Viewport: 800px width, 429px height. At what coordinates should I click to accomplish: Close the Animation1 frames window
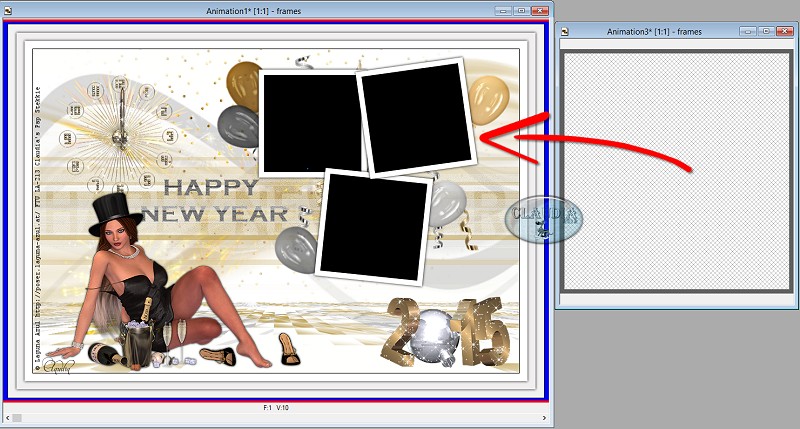(x=539, y=11)
